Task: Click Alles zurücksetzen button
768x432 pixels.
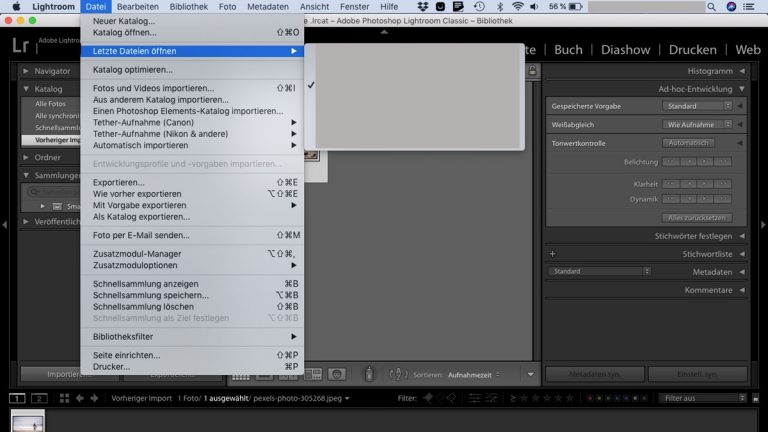Action: (696, 217)
